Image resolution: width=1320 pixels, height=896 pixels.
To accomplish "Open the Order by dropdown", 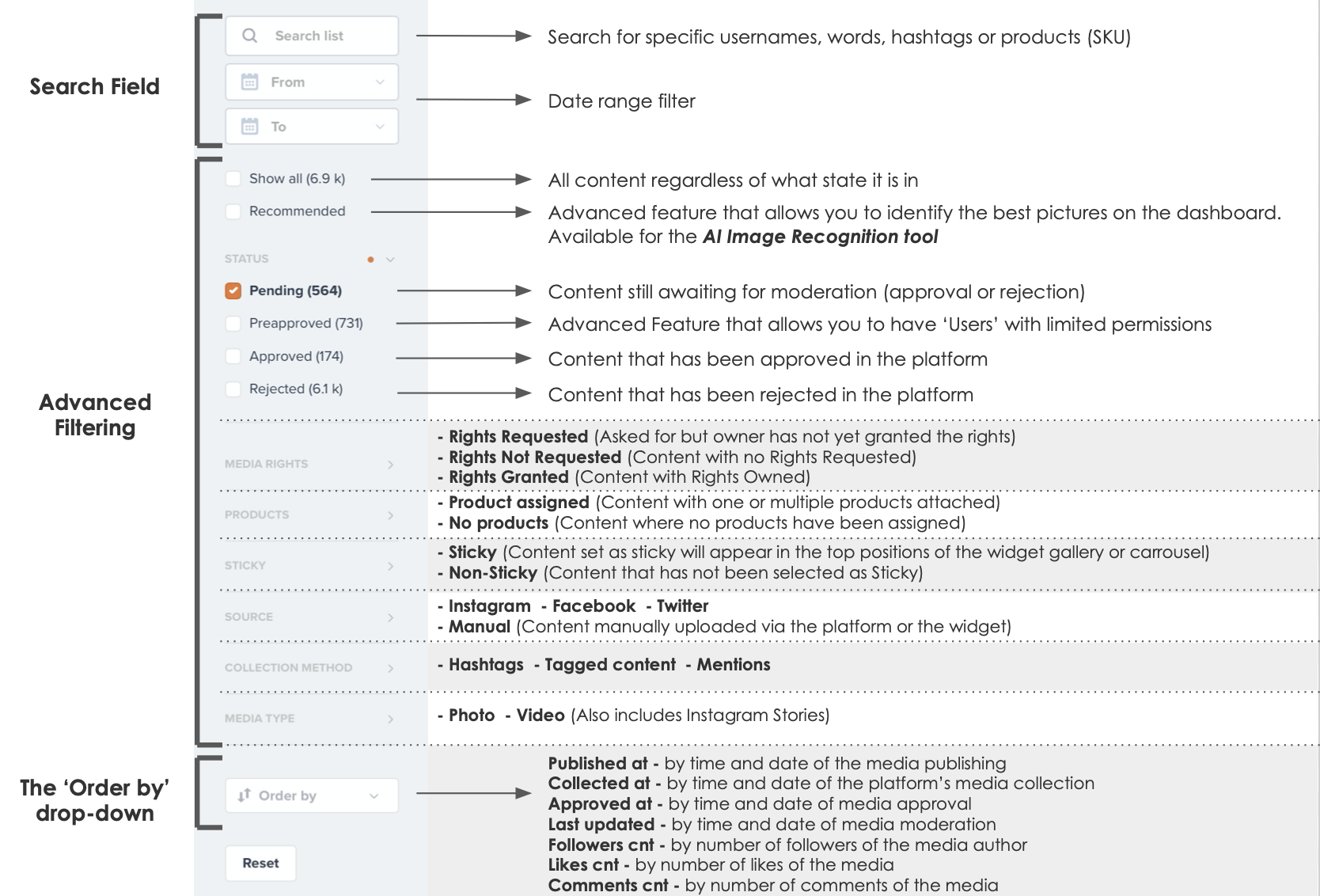I will pos(311,795).
